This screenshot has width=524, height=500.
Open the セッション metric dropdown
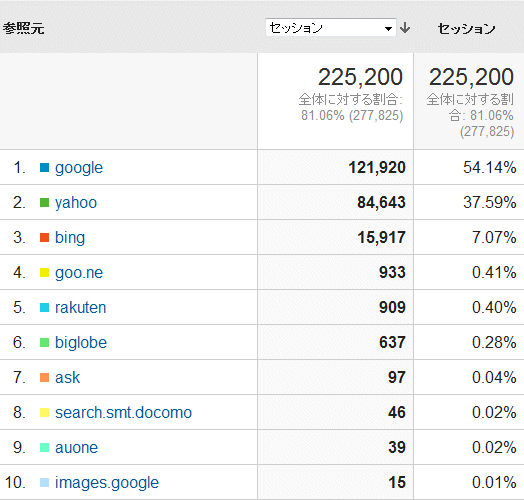(x=331, y=27)
